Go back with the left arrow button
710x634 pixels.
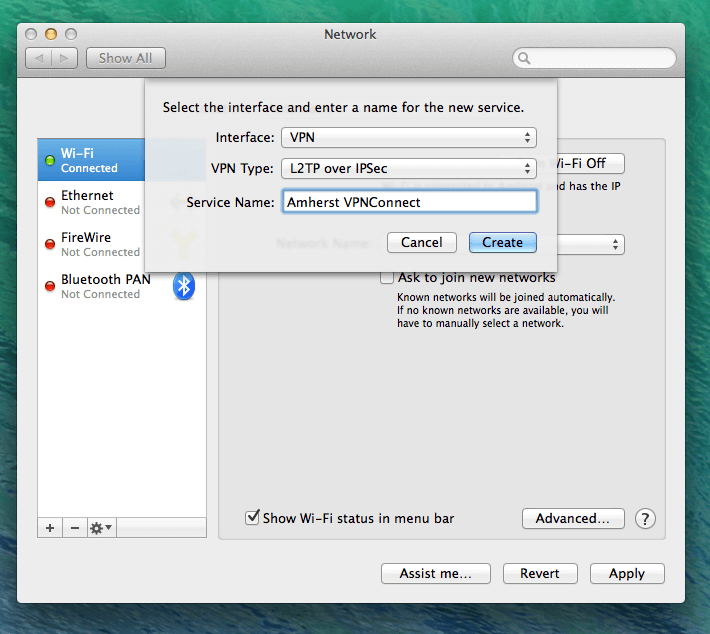pos(39,58)
